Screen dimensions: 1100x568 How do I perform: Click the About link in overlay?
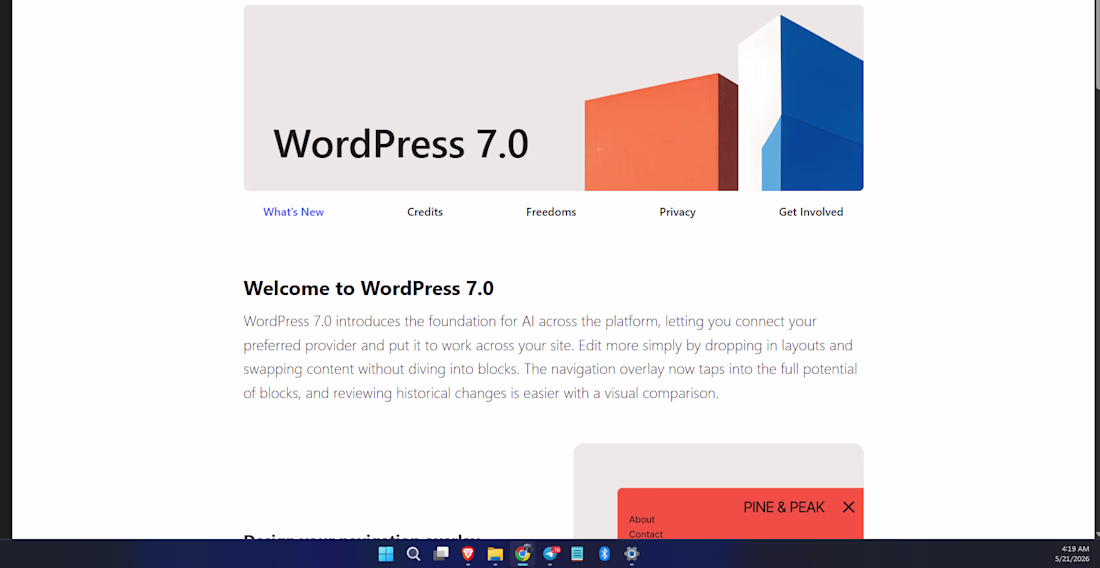[x=641, y=520]
